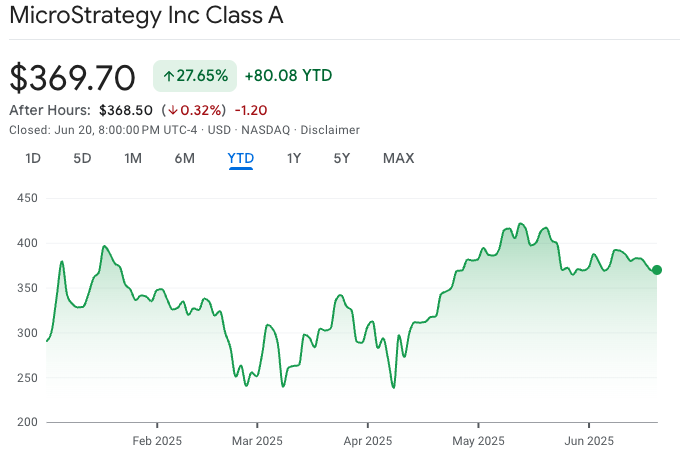This screenshot has width=680, height=460.
Task: Click the May 2025 axis label
Action: [478, 441]
